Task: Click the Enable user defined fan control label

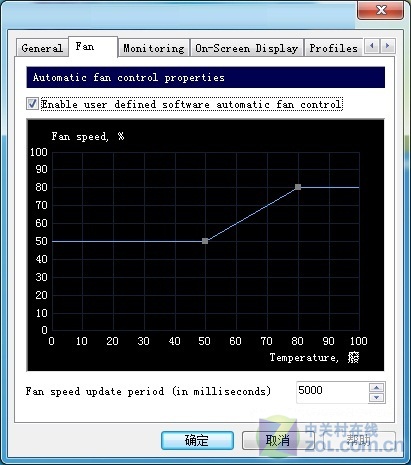Action: [192, 104]
